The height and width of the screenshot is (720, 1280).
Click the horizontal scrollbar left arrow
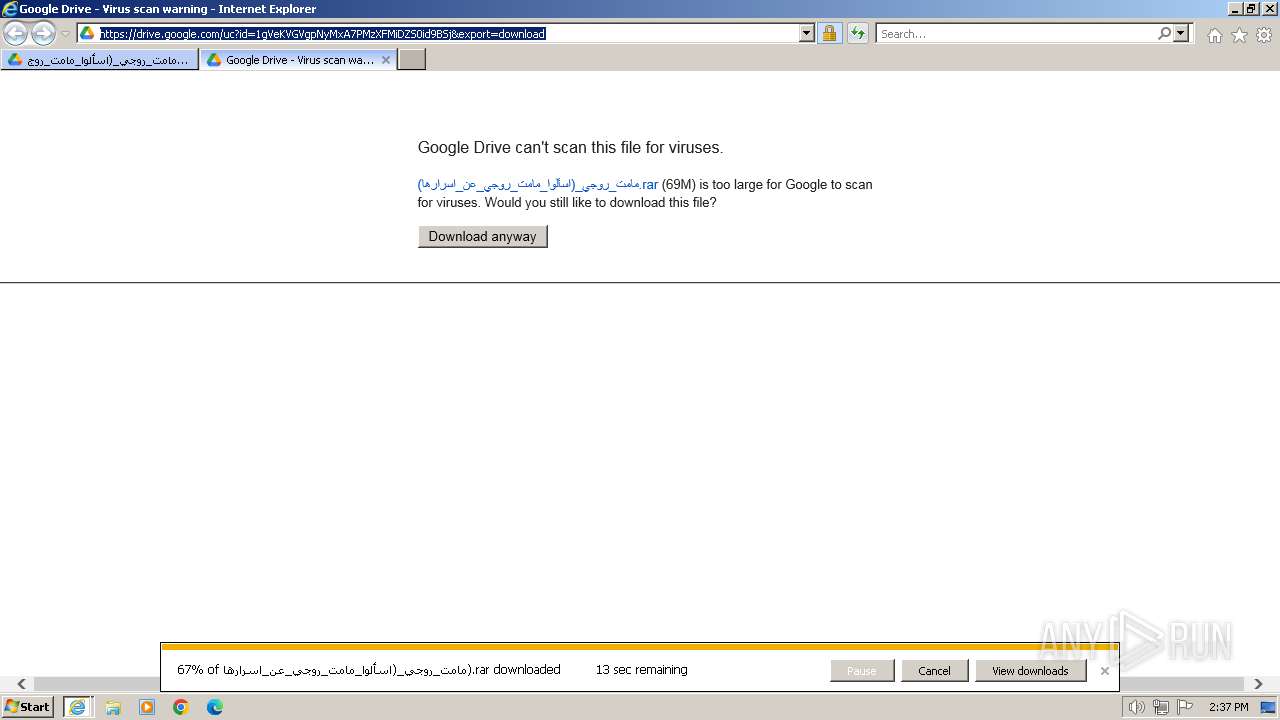click(21, 684)
